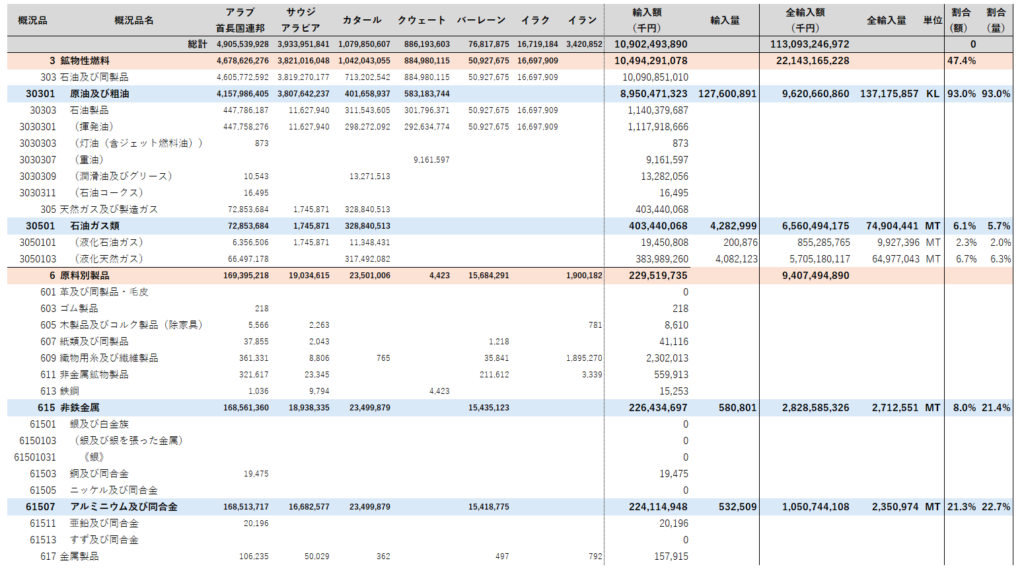Image resolution: width=1024 pixels, height=575 pixels.
Task: Click the サウジアラビア column header
Action: click(296, 20)
